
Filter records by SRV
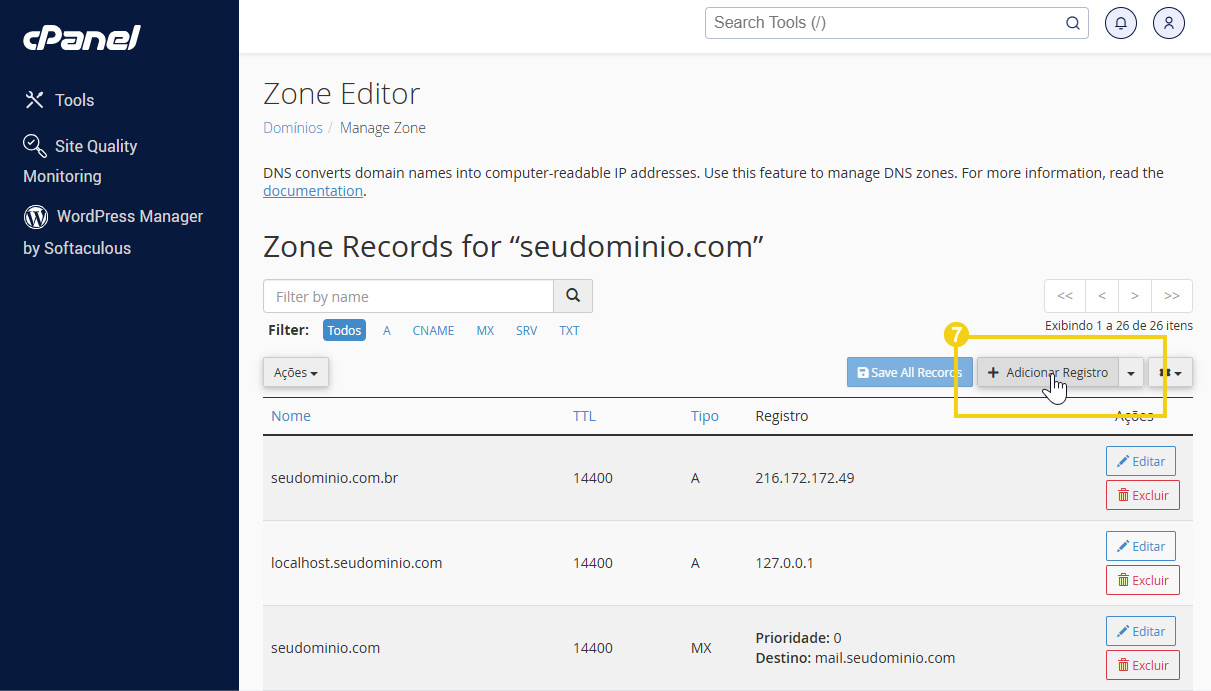point(527,330)
